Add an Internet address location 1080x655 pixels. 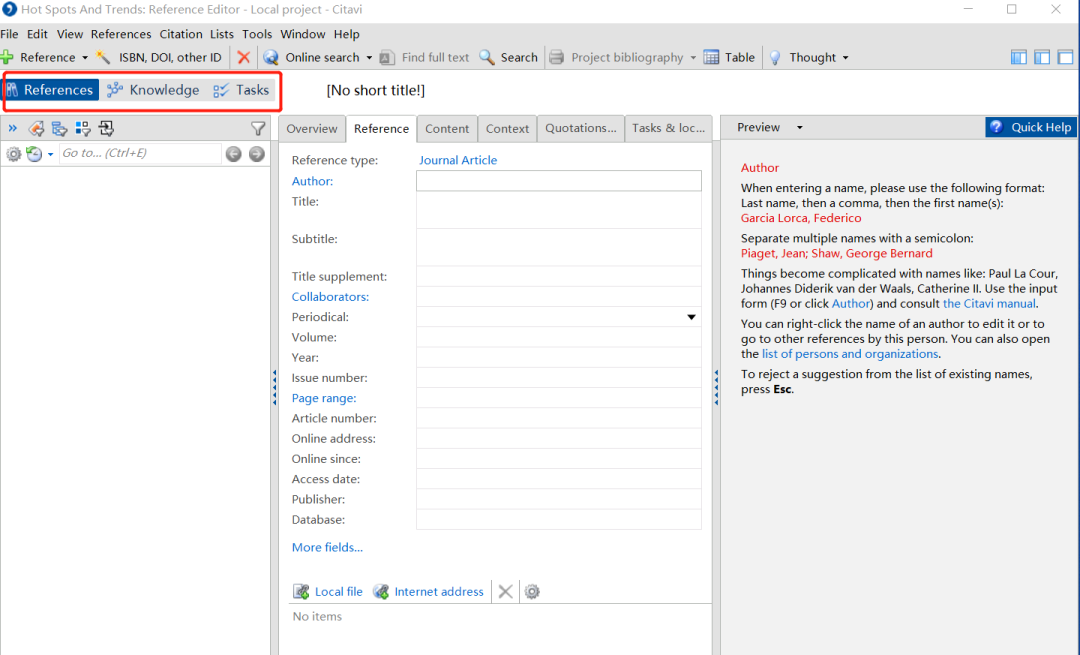coord(428,592)
